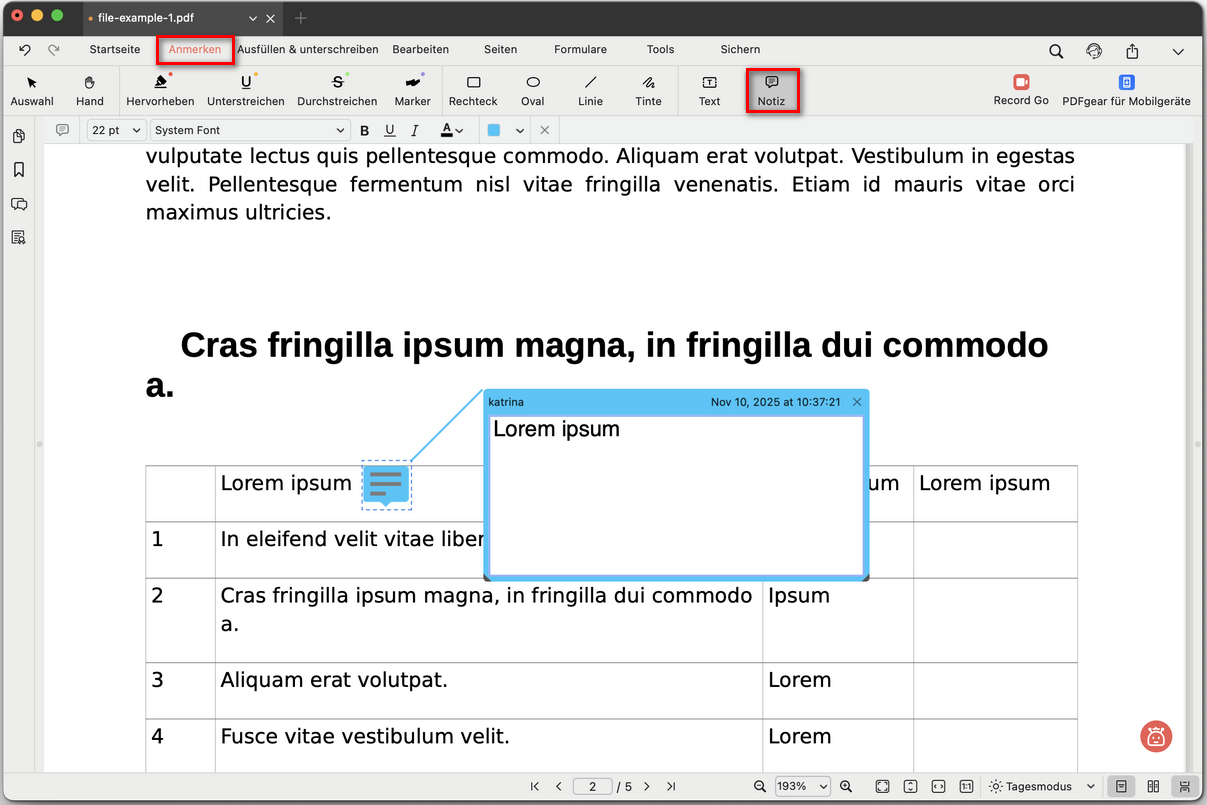
Task: Open the comments sidebar panel
Action: (x=18, y=204)
